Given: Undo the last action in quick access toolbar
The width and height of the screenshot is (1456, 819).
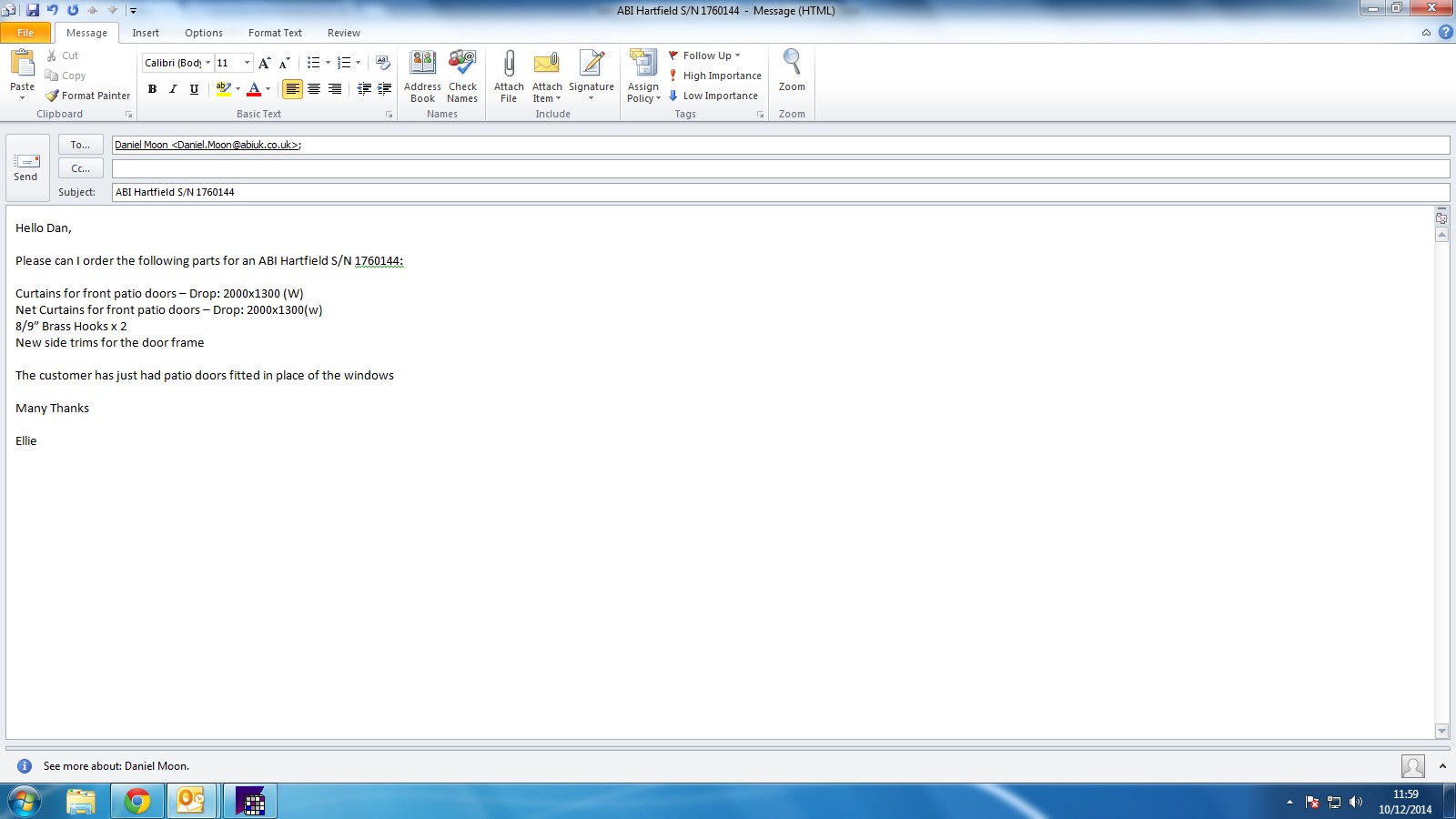Looking at the screenshot, I should coord(53,10).
